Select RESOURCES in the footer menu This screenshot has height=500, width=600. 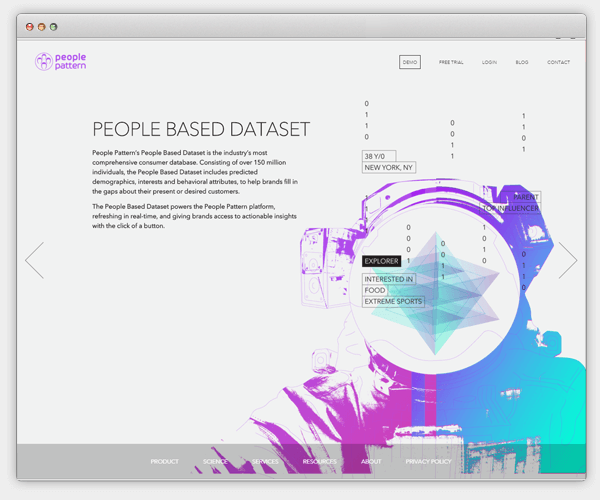tap(320, 461)
